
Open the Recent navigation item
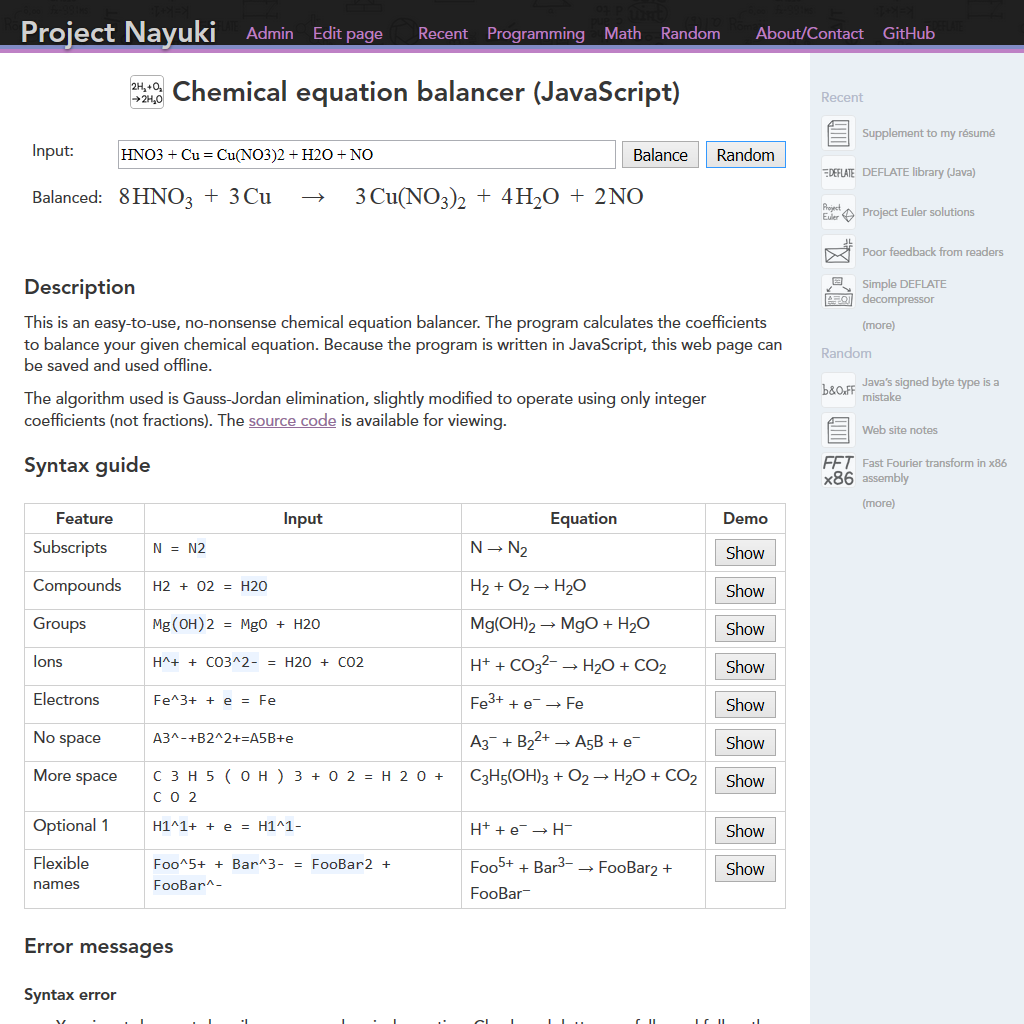(443, 33)
